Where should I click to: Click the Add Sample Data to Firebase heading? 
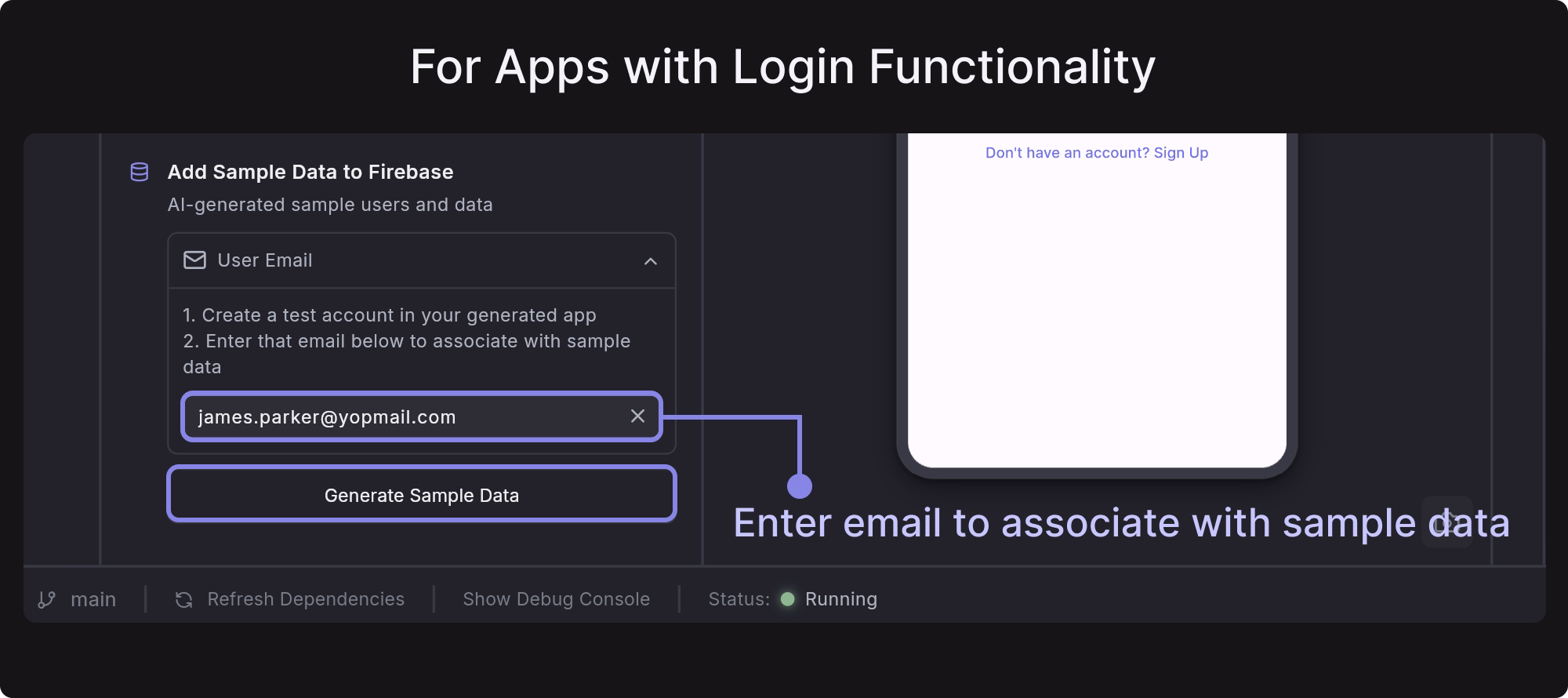click(310, 172)
